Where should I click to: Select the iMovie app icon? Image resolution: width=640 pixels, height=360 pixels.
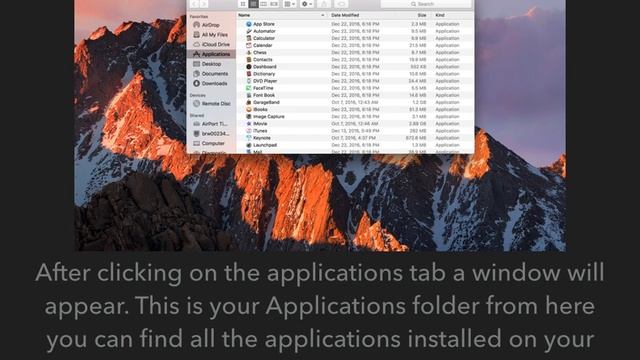(x=249, y=123)
